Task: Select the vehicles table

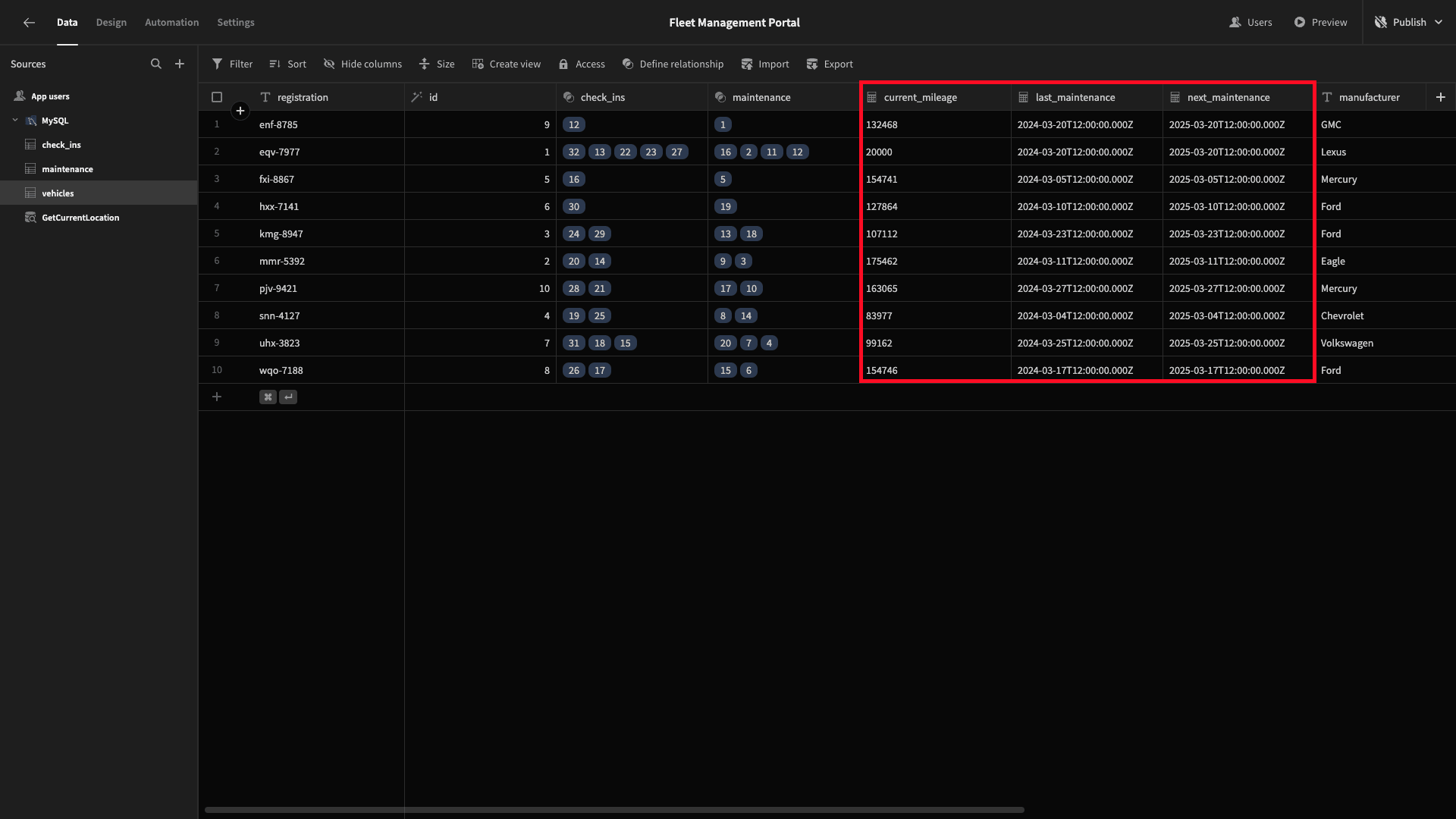Action: click(x=99, y=193)
